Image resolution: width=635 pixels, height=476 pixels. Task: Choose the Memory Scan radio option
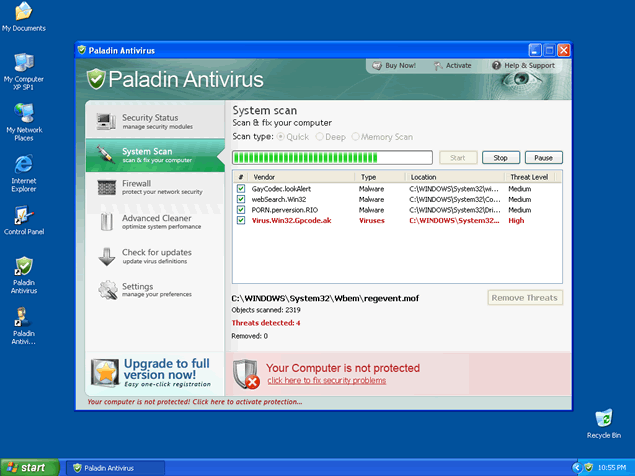[x=354, y=136]
